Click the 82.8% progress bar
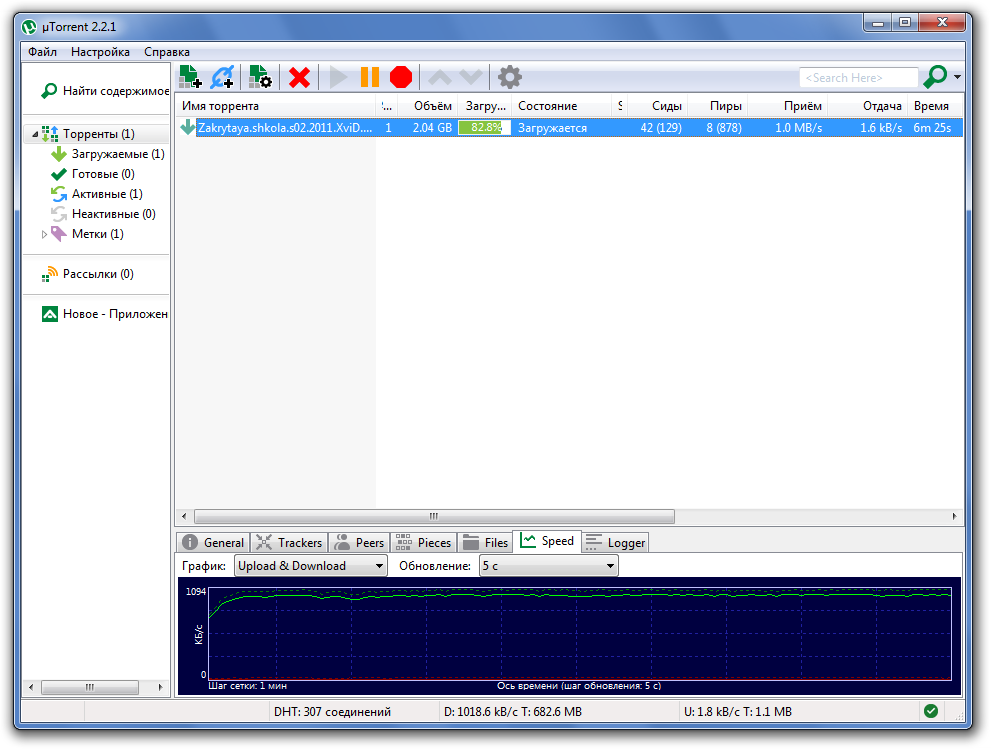991x749 pixels. [484, 128]
